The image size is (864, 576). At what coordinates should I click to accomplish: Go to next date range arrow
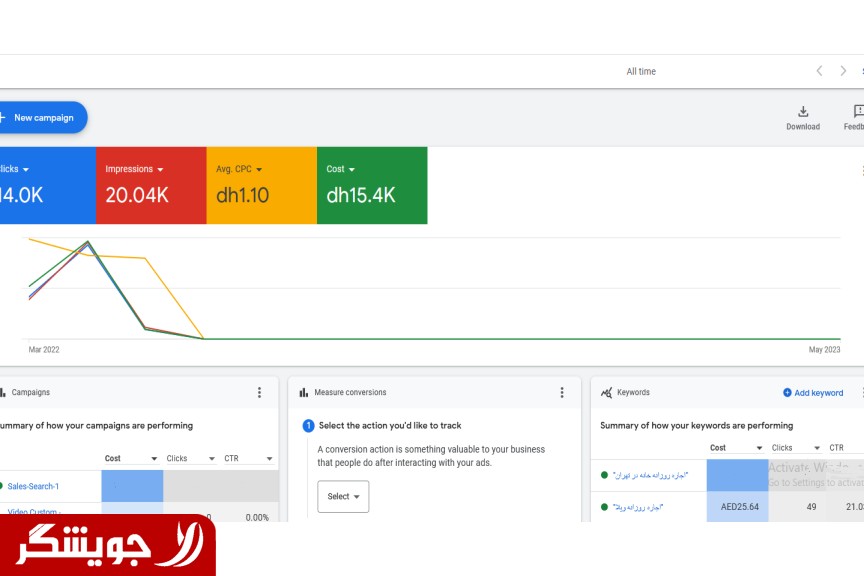coord(843,71)
